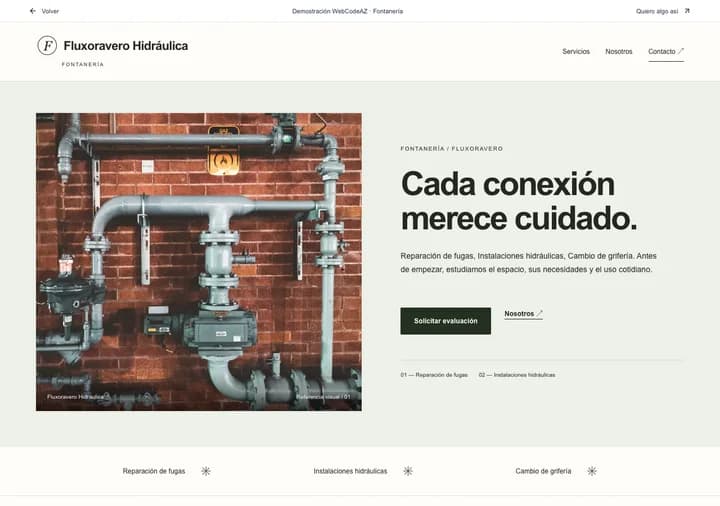The width and height of the screenshot is (720, 506).
Task: Click the circular F logo icon
Action: pyautogui.click(x=47, y=45)
